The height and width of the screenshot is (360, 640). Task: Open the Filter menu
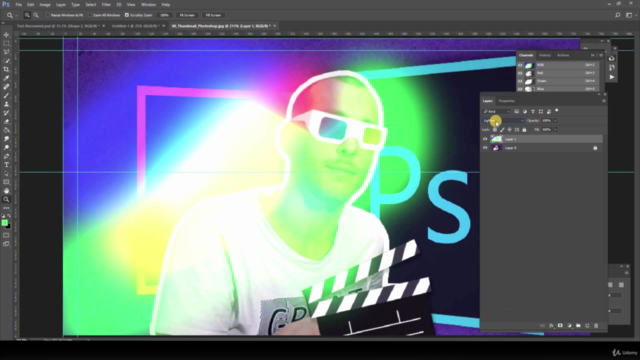106,4
